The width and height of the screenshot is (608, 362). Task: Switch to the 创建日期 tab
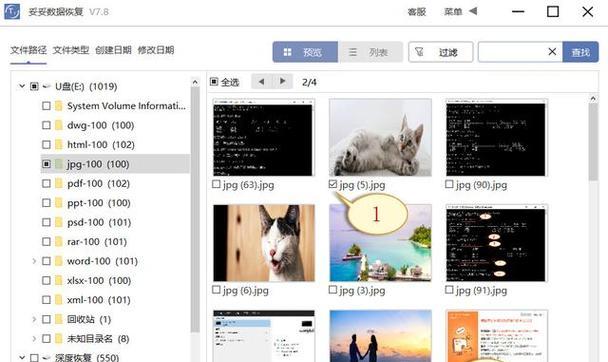point(113,50)
